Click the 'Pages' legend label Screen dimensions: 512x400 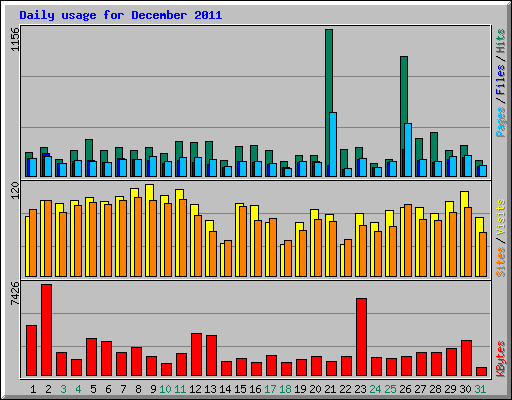[501, 122]
